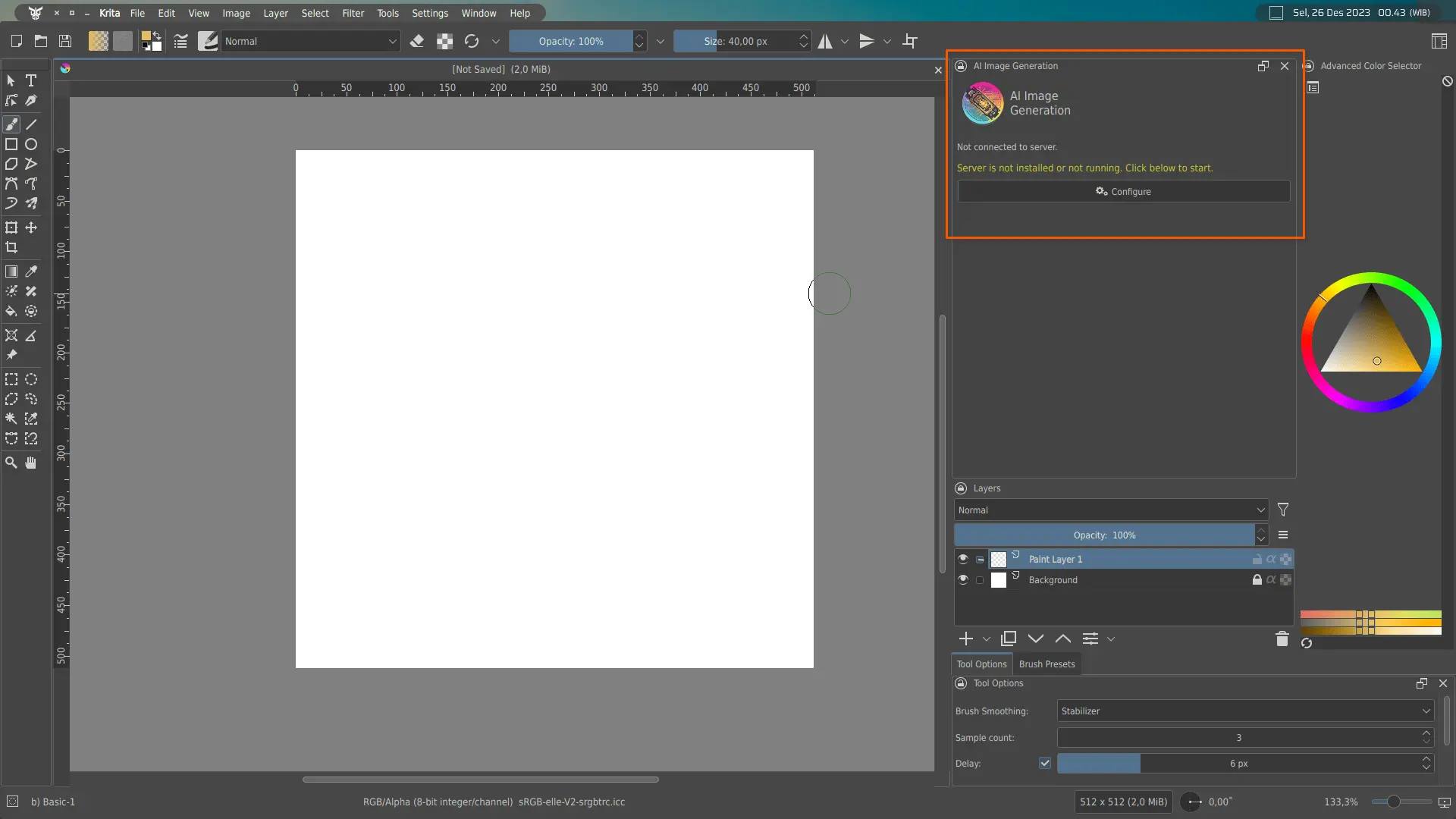Create a new document from toolbar
1456x819 pixels.
(17, 41)
